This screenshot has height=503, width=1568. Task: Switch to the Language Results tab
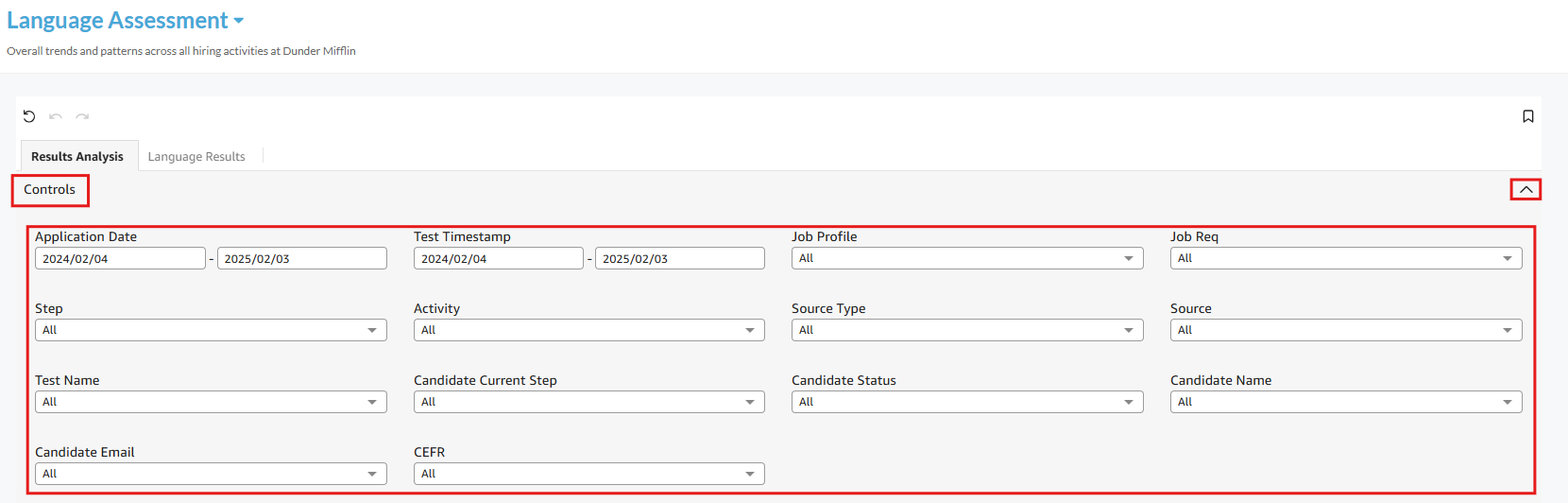point(196,156)
